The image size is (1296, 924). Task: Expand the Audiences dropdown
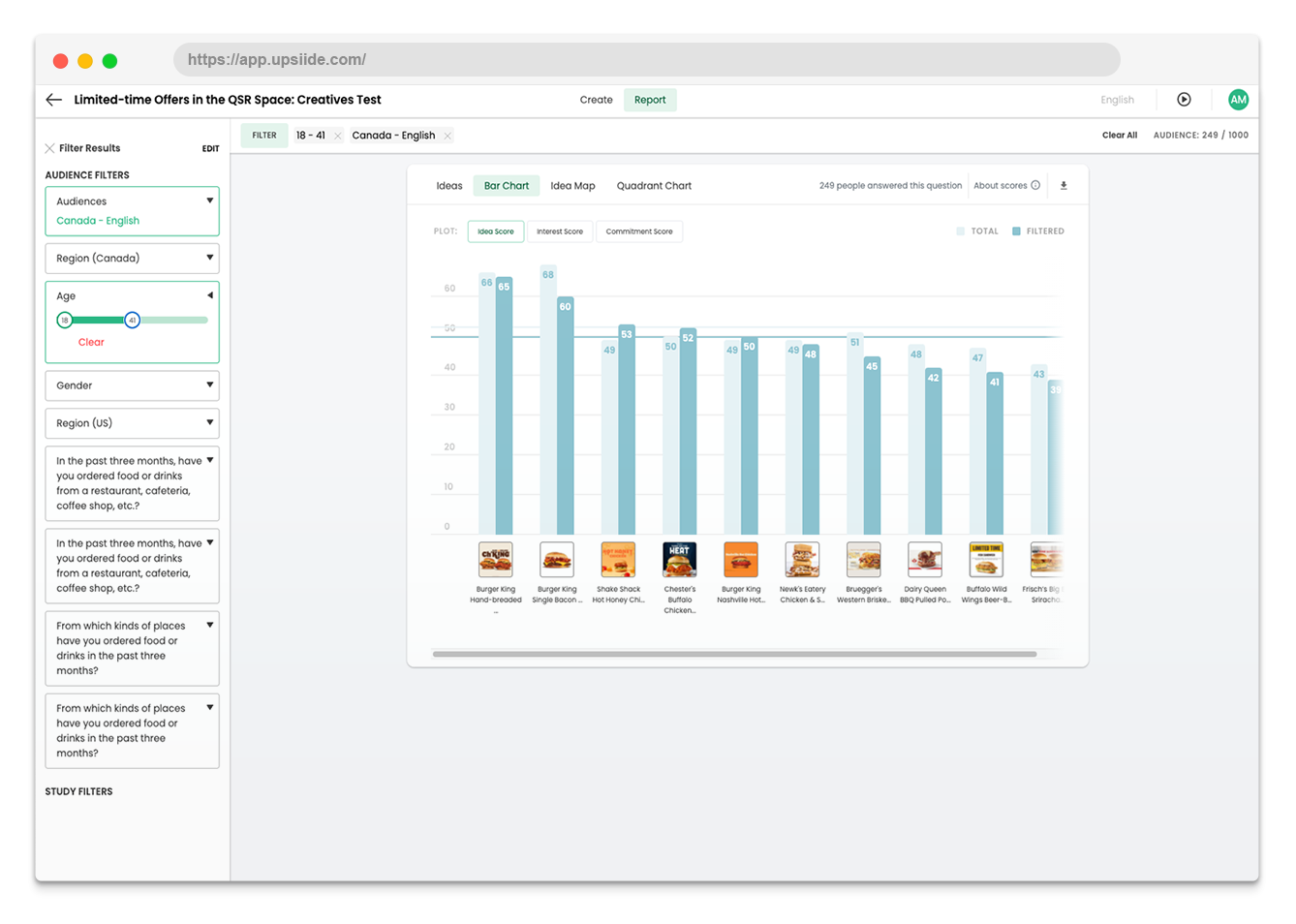coord(209,201)
